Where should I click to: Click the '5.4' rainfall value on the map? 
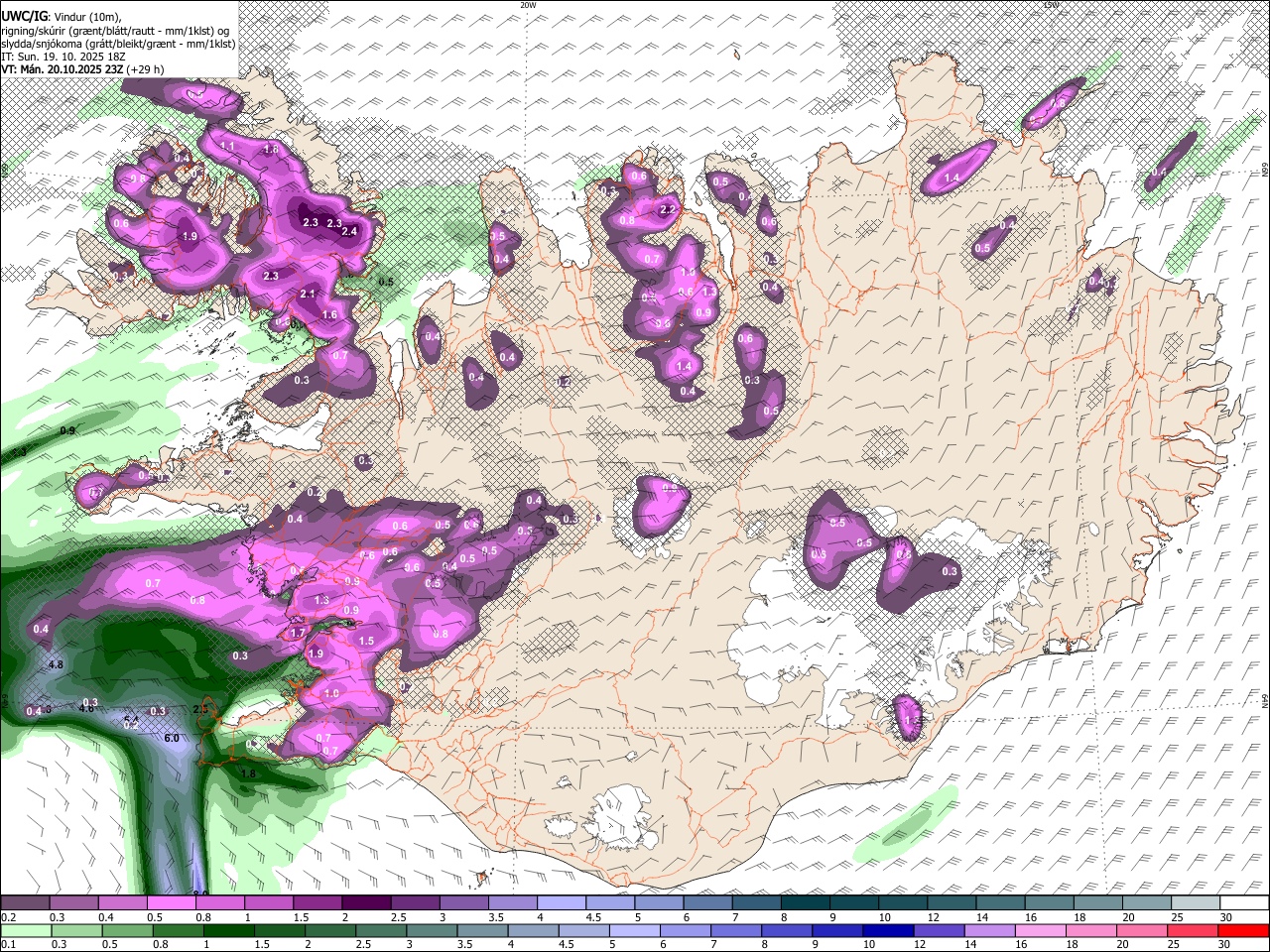[132, 720]
